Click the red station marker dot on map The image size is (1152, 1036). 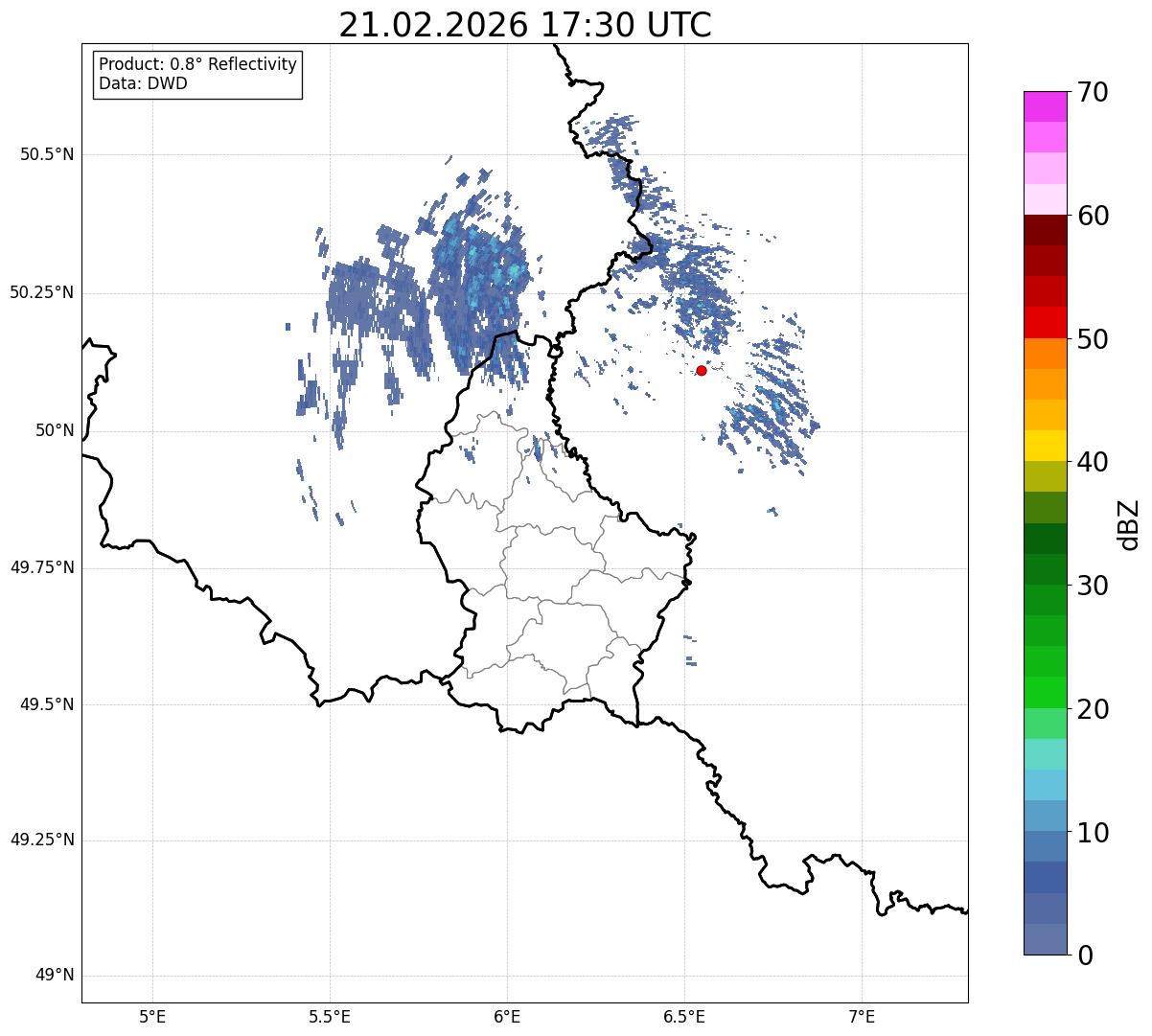pyautogui.click(x=702, y=370)
